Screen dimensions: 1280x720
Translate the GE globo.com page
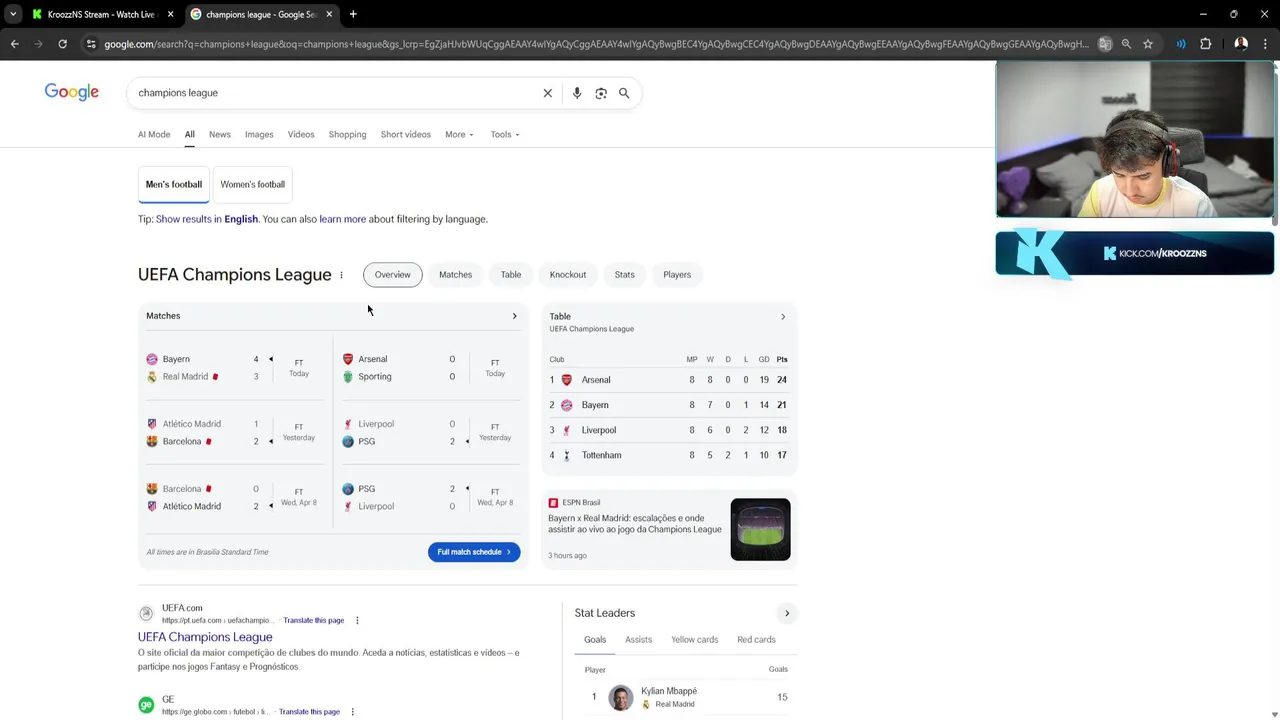tap(309, 712)
